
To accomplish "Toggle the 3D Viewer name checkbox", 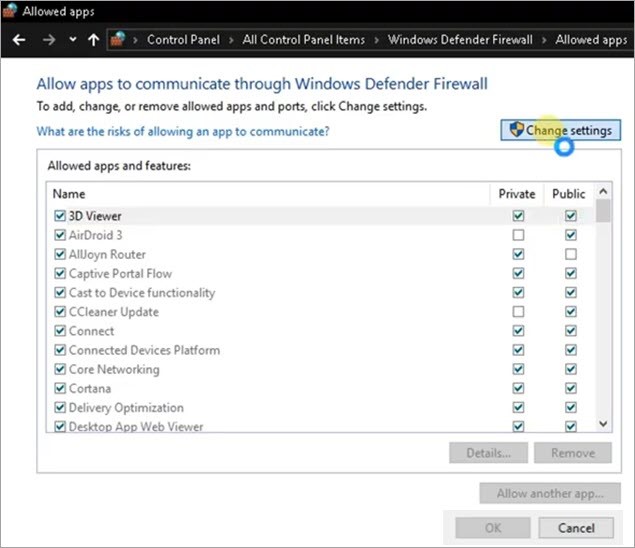I will click(x=60, y=215).
